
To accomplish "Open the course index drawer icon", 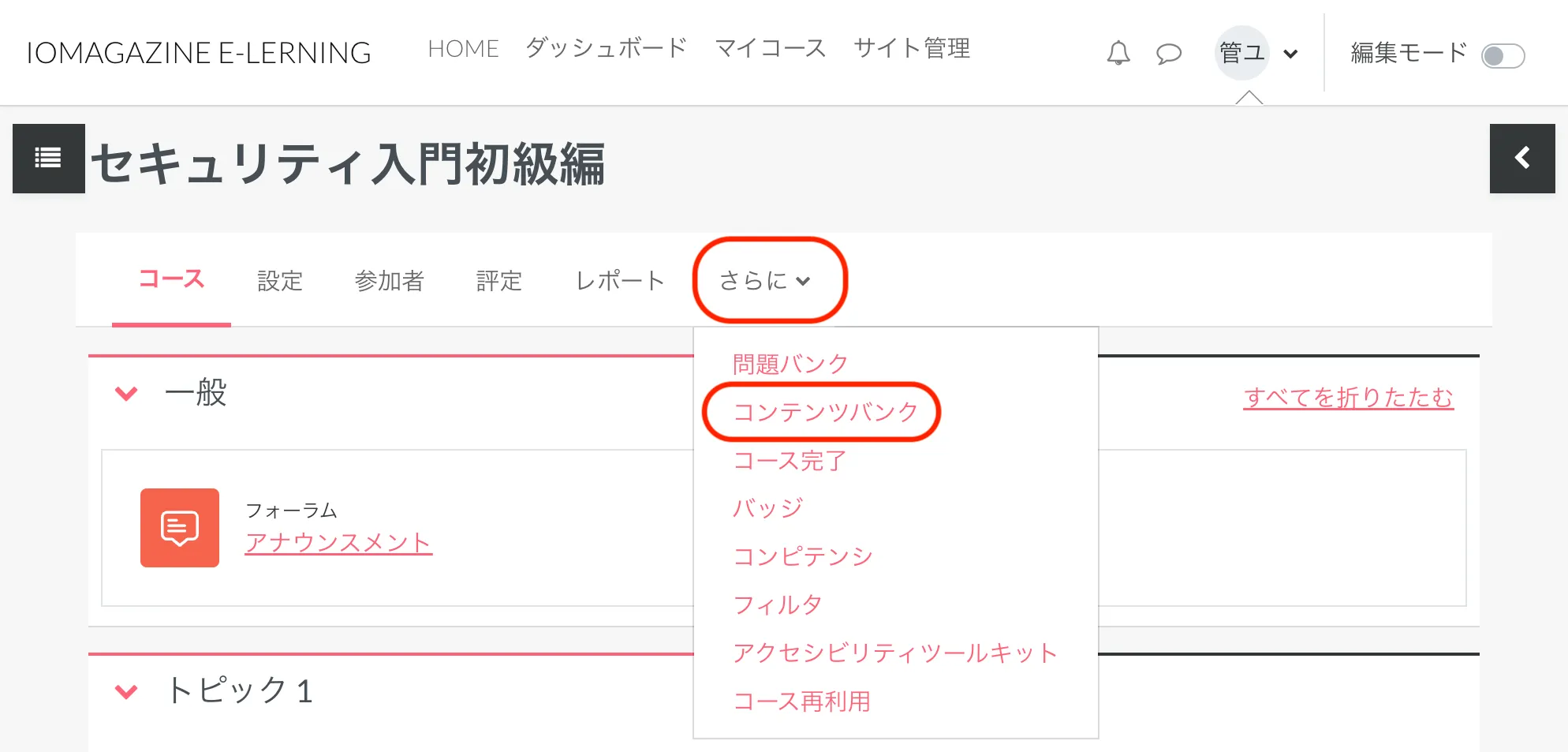I will pyautogui.click(x=48, y=159).
